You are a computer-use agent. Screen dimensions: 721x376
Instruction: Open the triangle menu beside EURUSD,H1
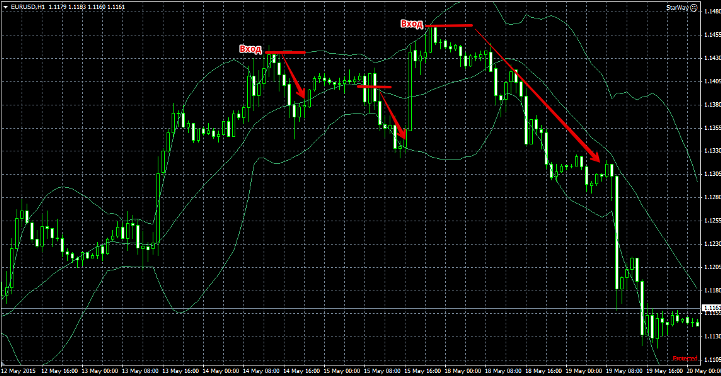[6, 7]
